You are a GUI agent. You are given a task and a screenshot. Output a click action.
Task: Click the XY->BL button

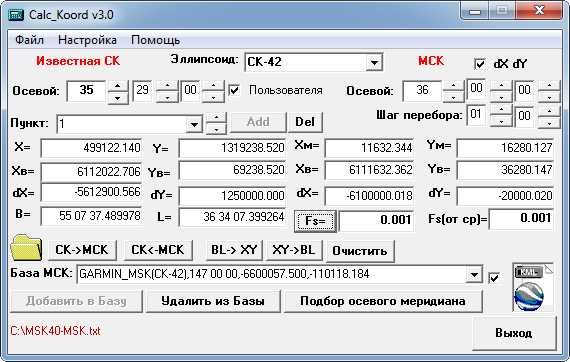[294, 250]
